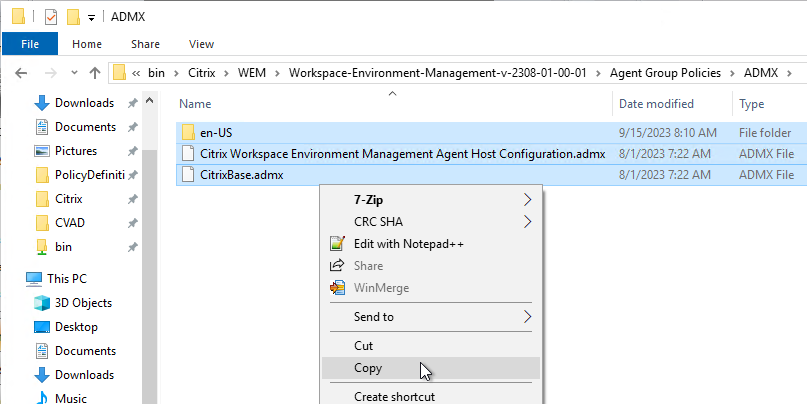
Task: Choose Create shortcut from context menu
Action: pyautogui.click(x=431, y=397)
